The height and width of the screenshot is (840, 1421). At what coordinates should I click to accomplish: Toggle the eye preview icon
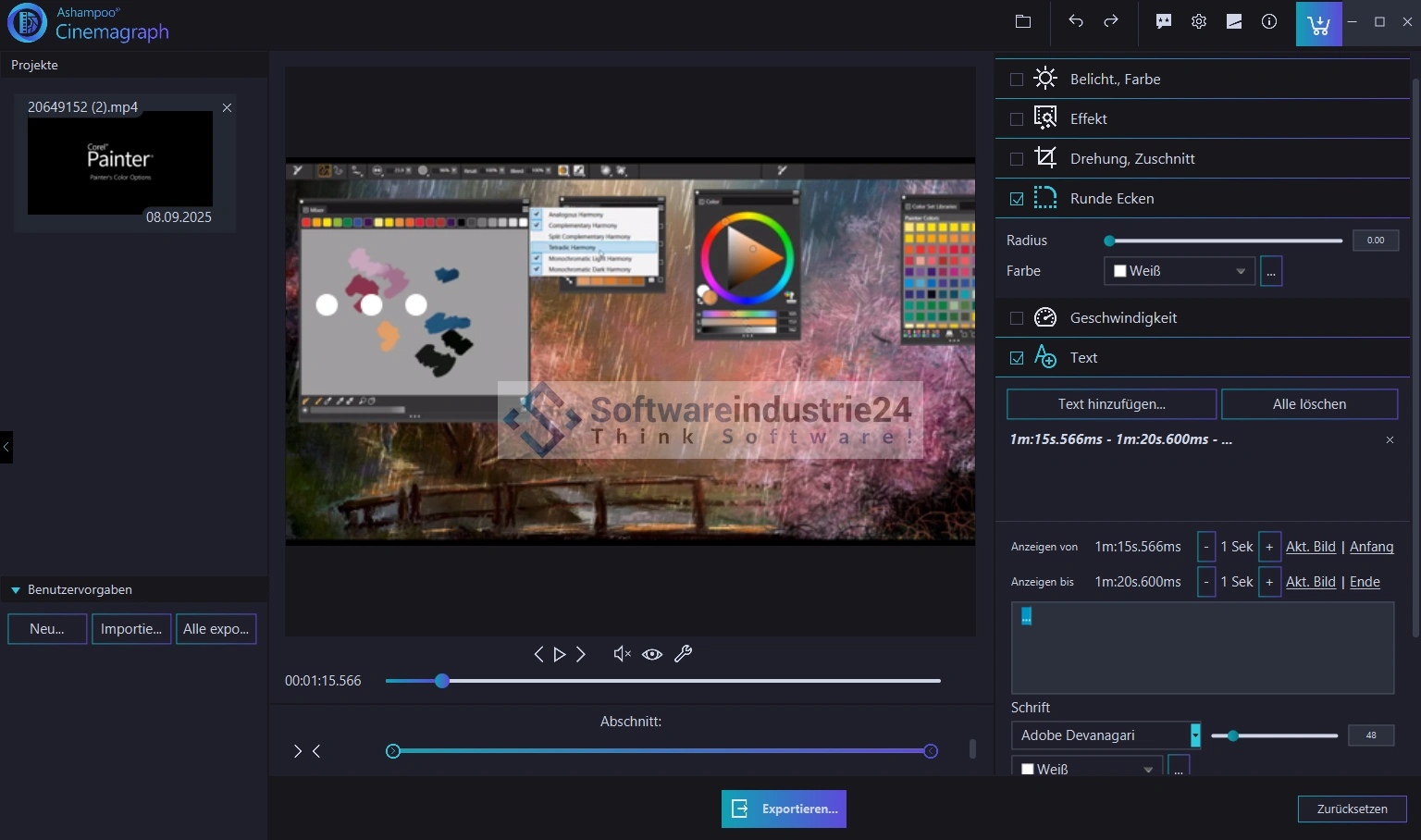pyautogui.click(x=652, y=654)
